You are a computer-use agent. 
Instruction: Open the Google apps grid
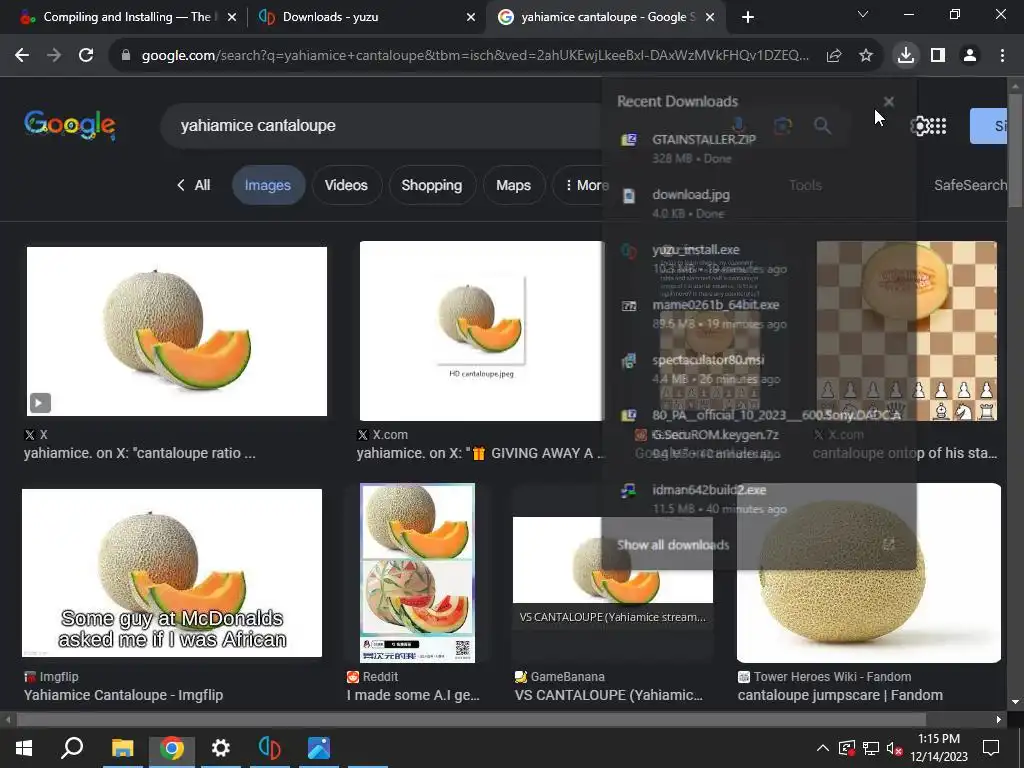click(x=938, y=126)
